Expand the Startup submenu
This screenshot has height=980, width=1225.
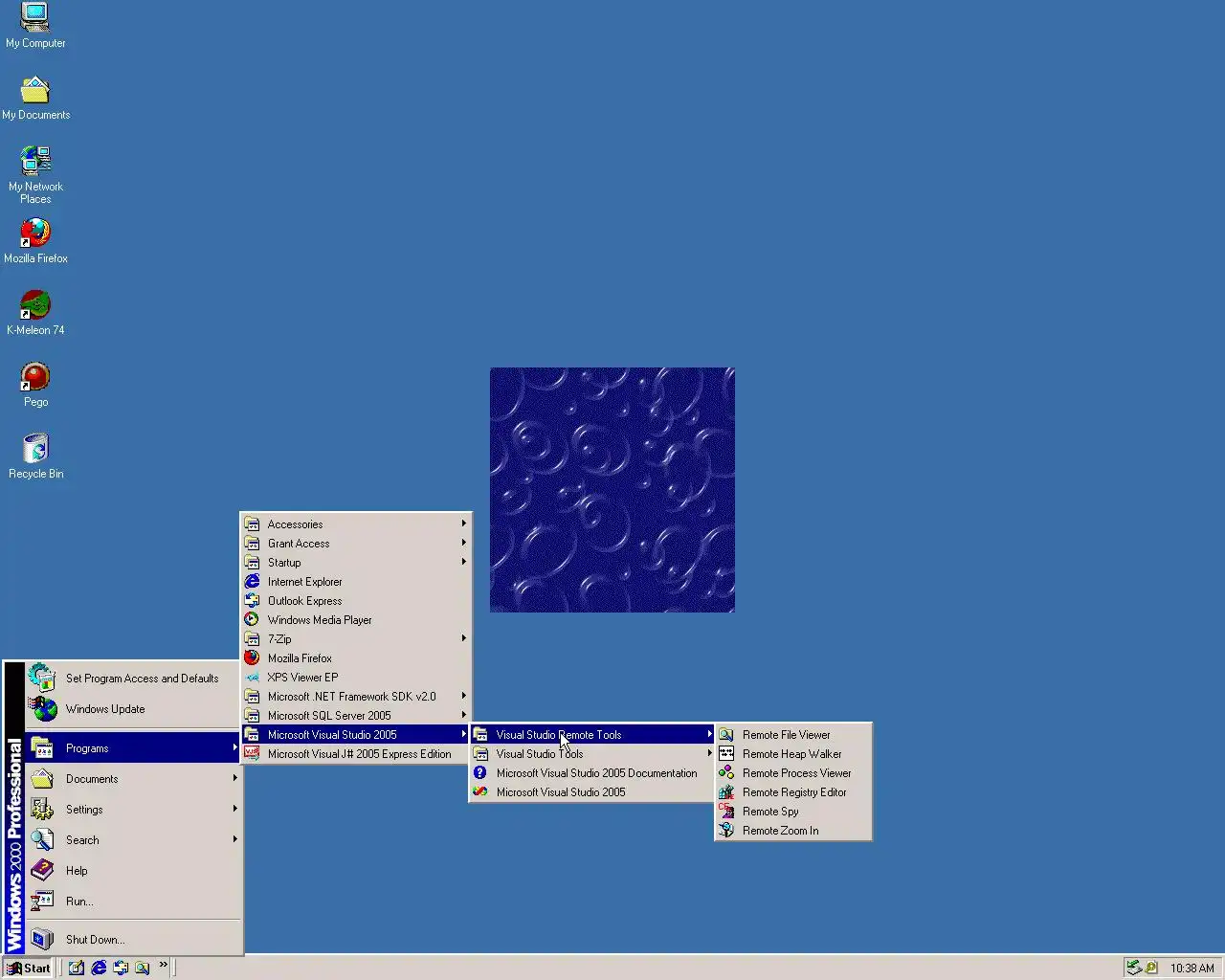pyautogui.click(x=356, y=563)
